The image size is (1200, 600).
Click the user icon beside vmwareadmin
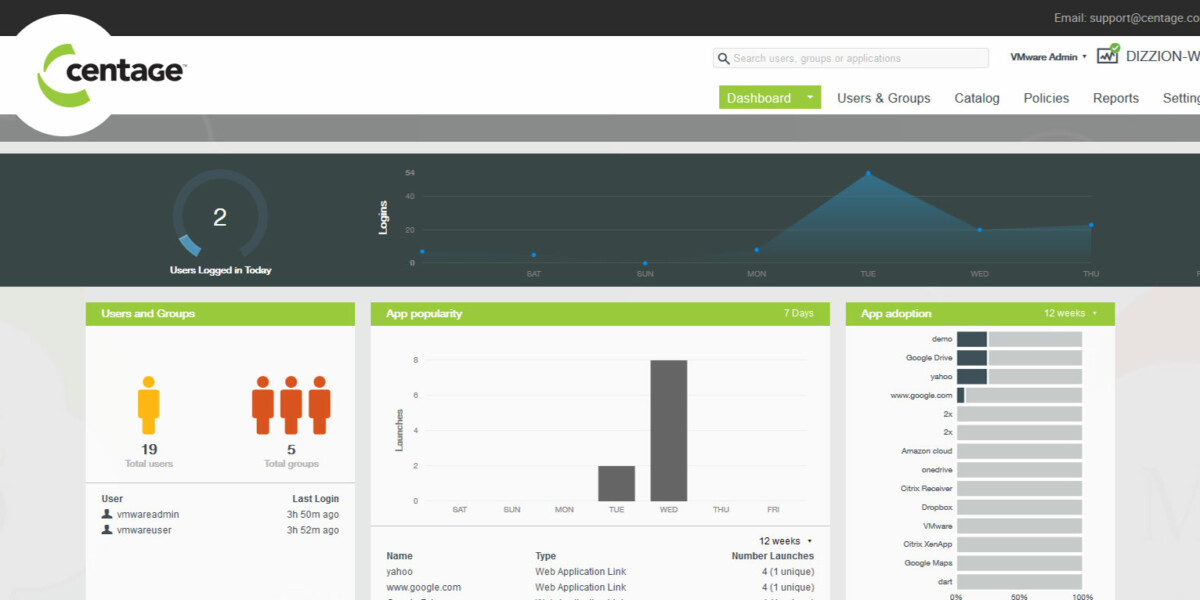point(107,514)
